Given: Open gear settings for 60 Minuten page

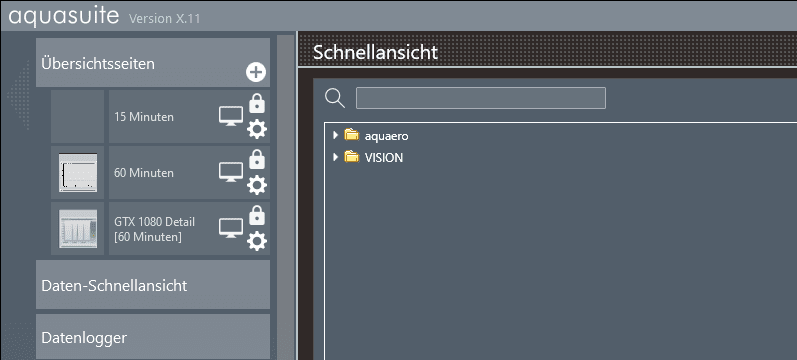Looking at the screenshot, I should [x=257, y=186].
